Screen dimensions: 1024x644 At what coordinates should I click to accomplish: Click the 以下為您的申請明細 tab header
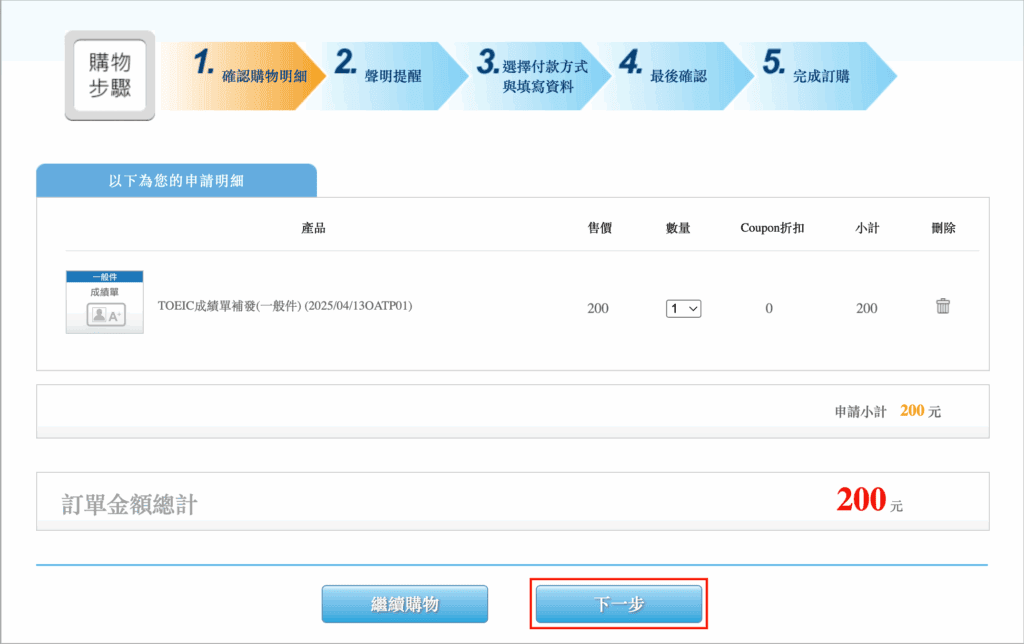[x=176, y=181]
